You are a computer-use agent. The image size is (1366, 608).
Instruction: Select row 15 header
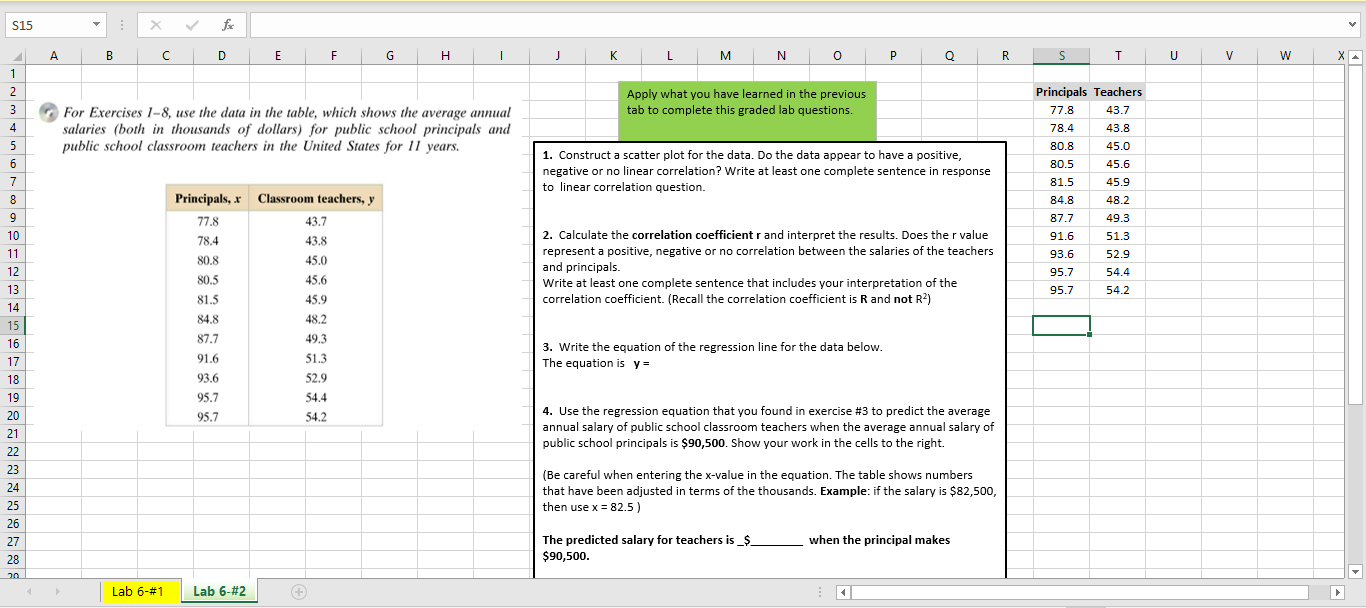click(x=13, y=325)
